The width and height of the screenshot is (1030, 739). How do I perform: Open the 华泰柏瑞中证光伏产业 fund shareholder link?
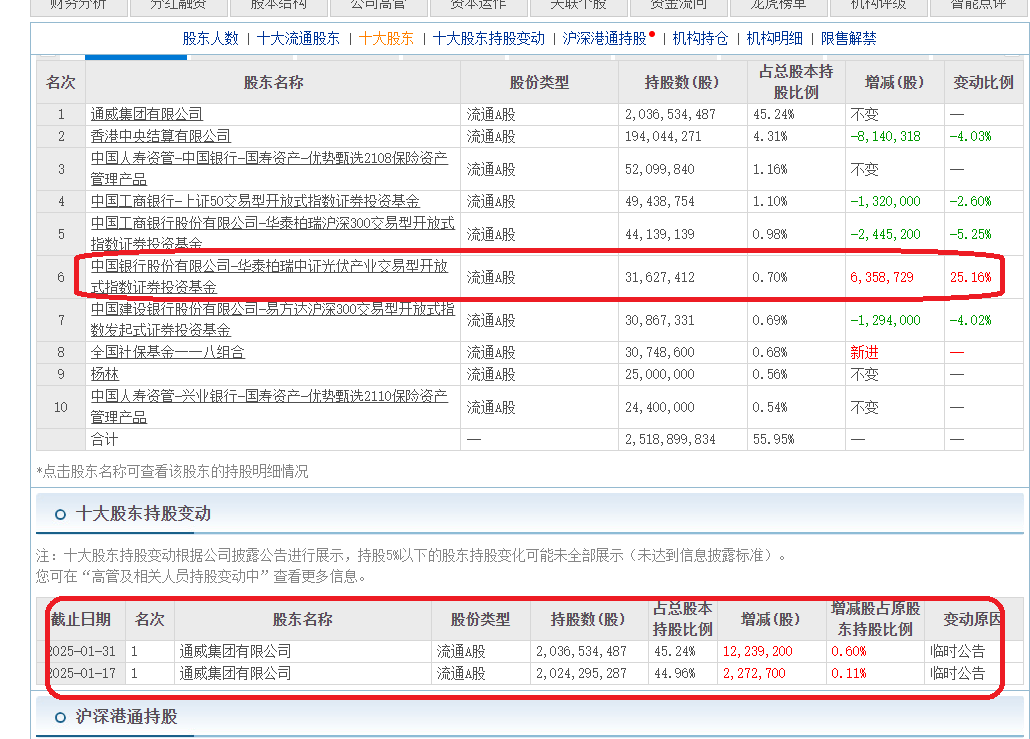pos(269,277)
